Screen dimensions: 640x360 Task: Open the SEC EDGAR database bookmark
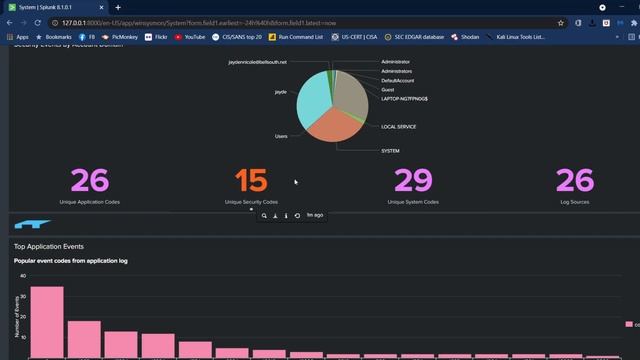(414, 37)
